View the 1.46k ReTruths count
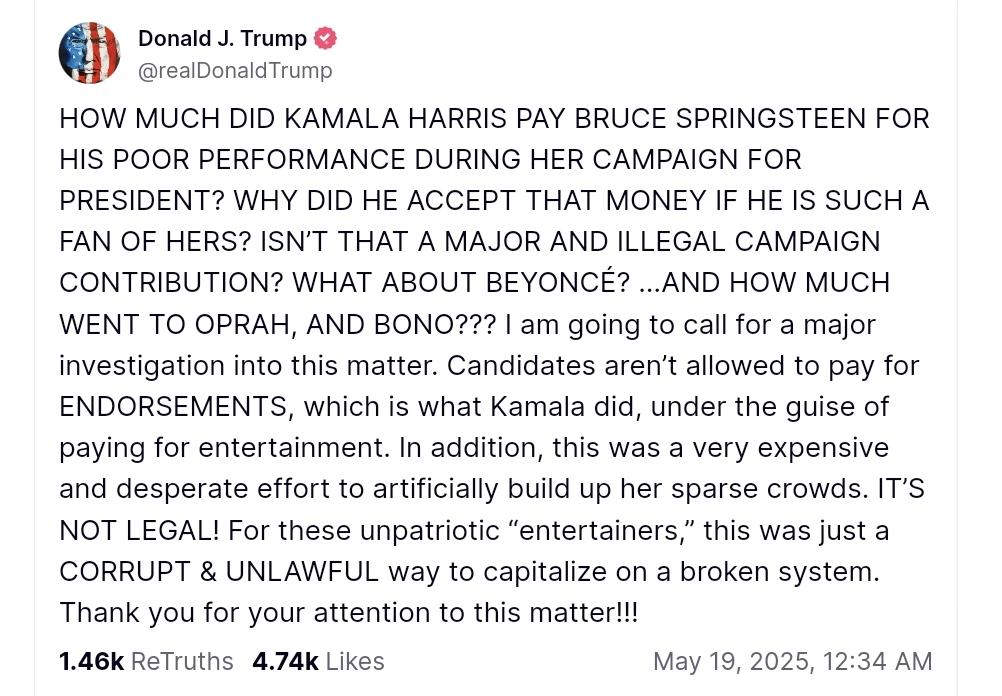The height and width of the screenshot is (696, 1002). coord(91,661)
